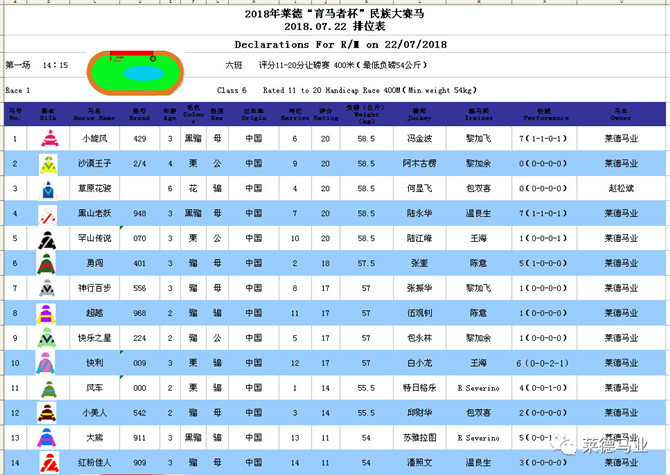The width and height of the screenshot is (670, 475).
Task: Click the red-white silk for 红粉佳人
Action: (47, 463)
